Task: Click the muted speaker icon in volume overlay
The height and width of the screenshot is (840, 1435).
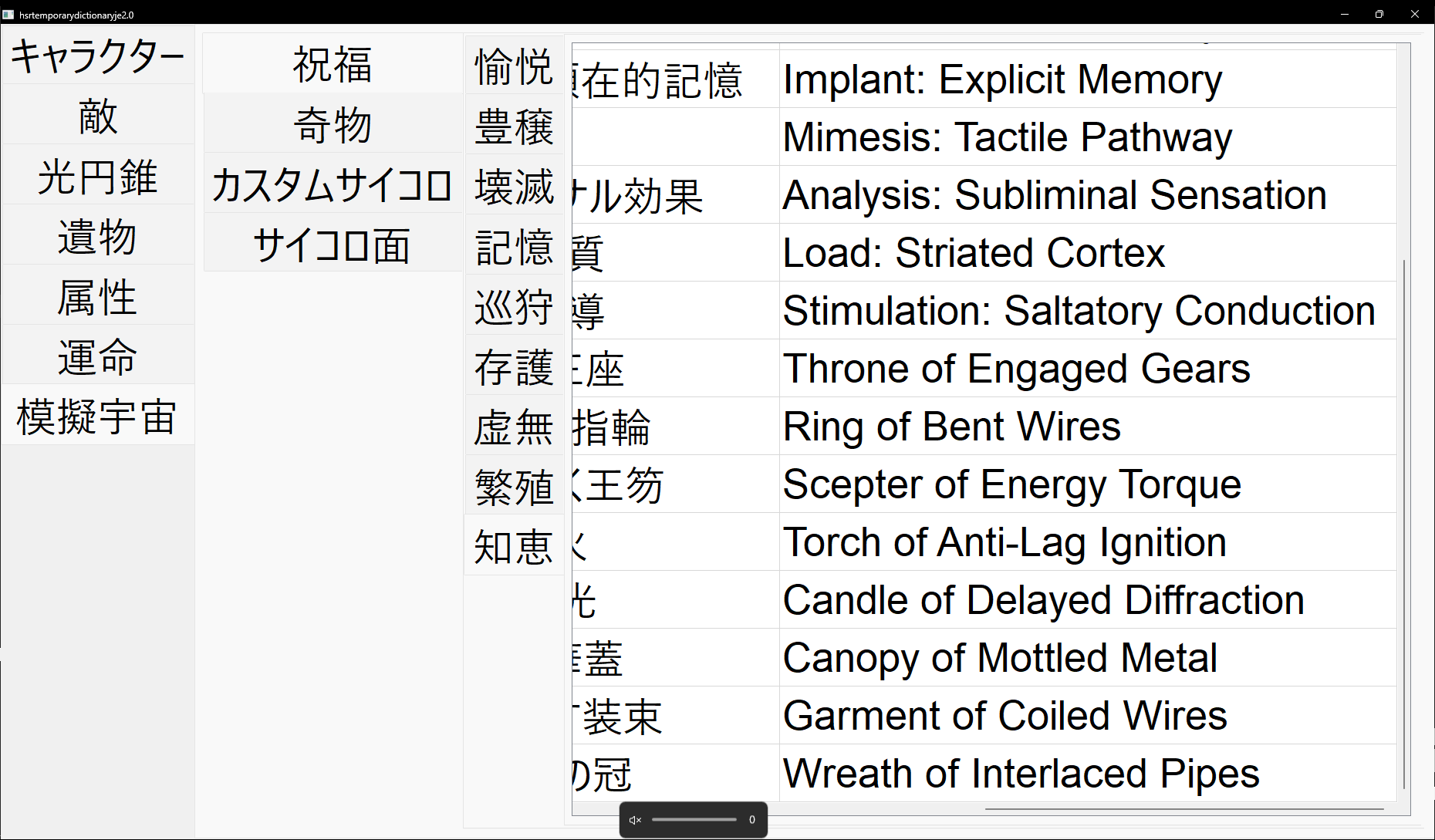Action: (635, 820)
